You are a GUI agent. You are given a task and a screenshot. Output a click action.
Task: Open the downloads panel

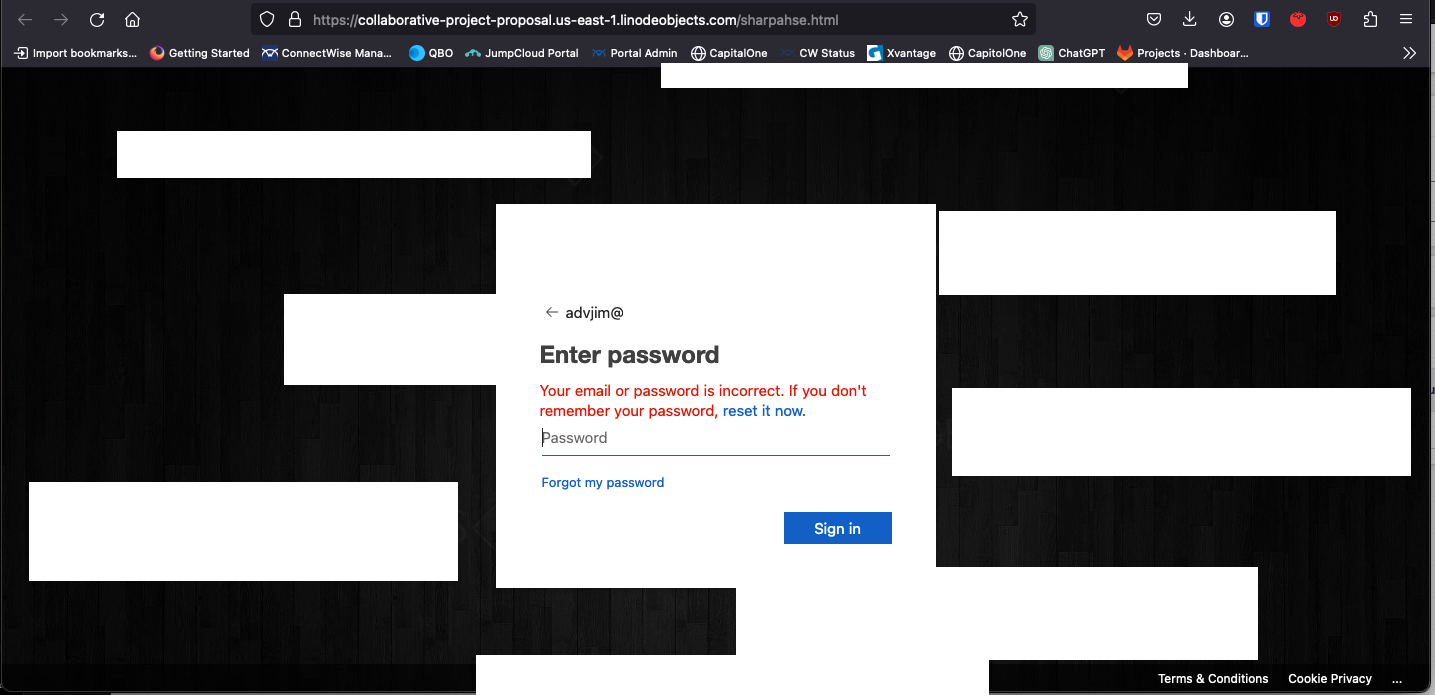click(1190, 19)
